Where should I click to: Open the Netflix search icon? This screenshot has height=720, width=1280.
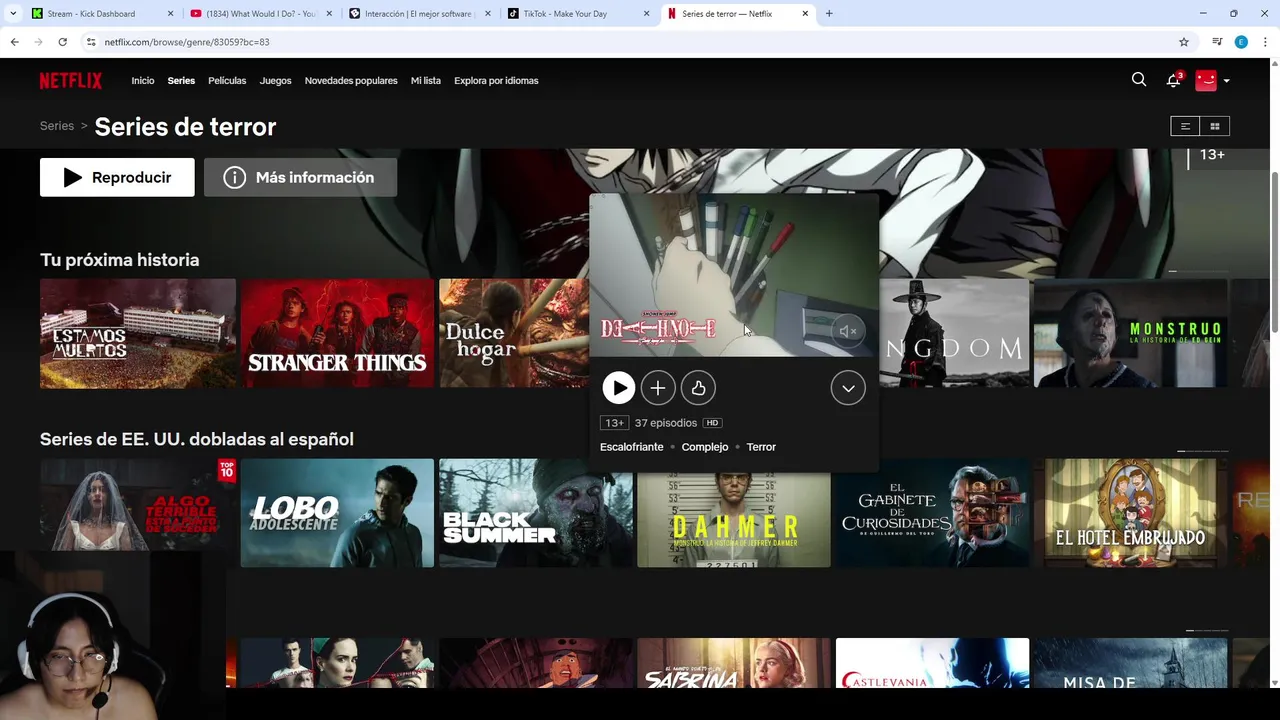[1139, 80]
